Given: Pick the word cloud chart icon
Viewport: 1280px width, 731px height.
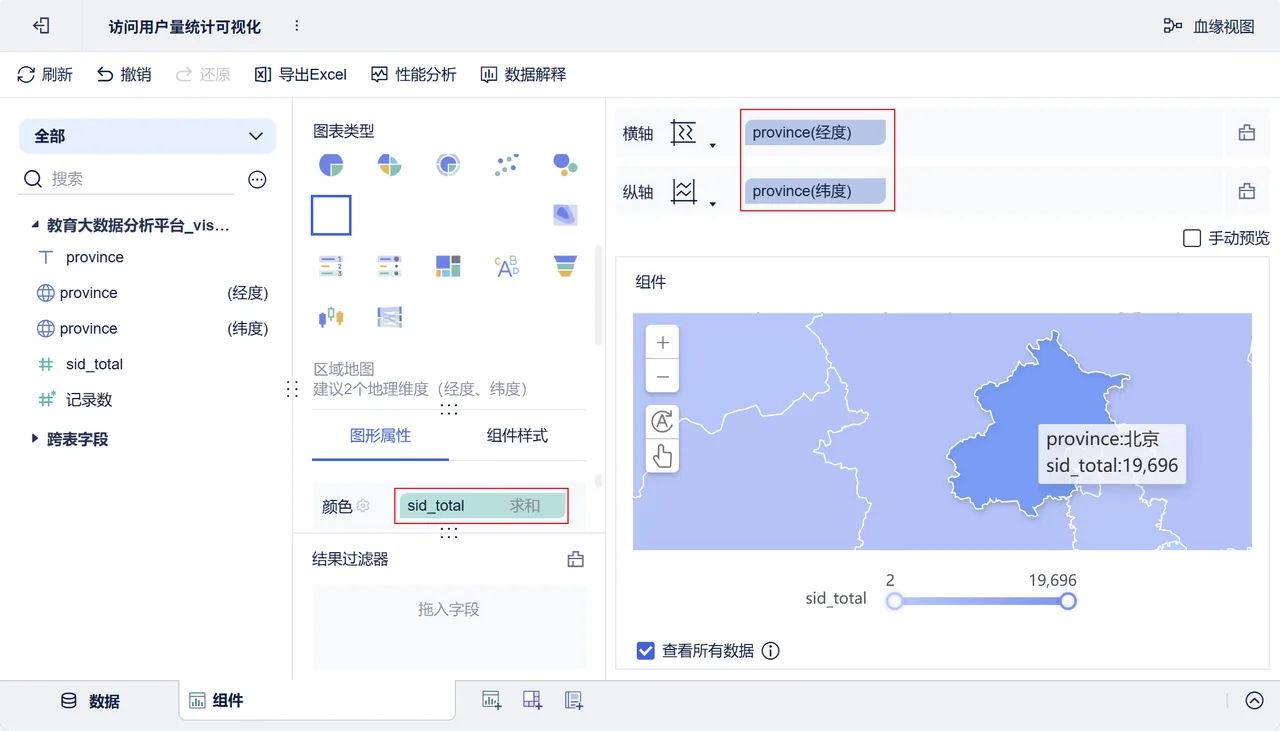Looking at the screenshot, I should [507, 266].
